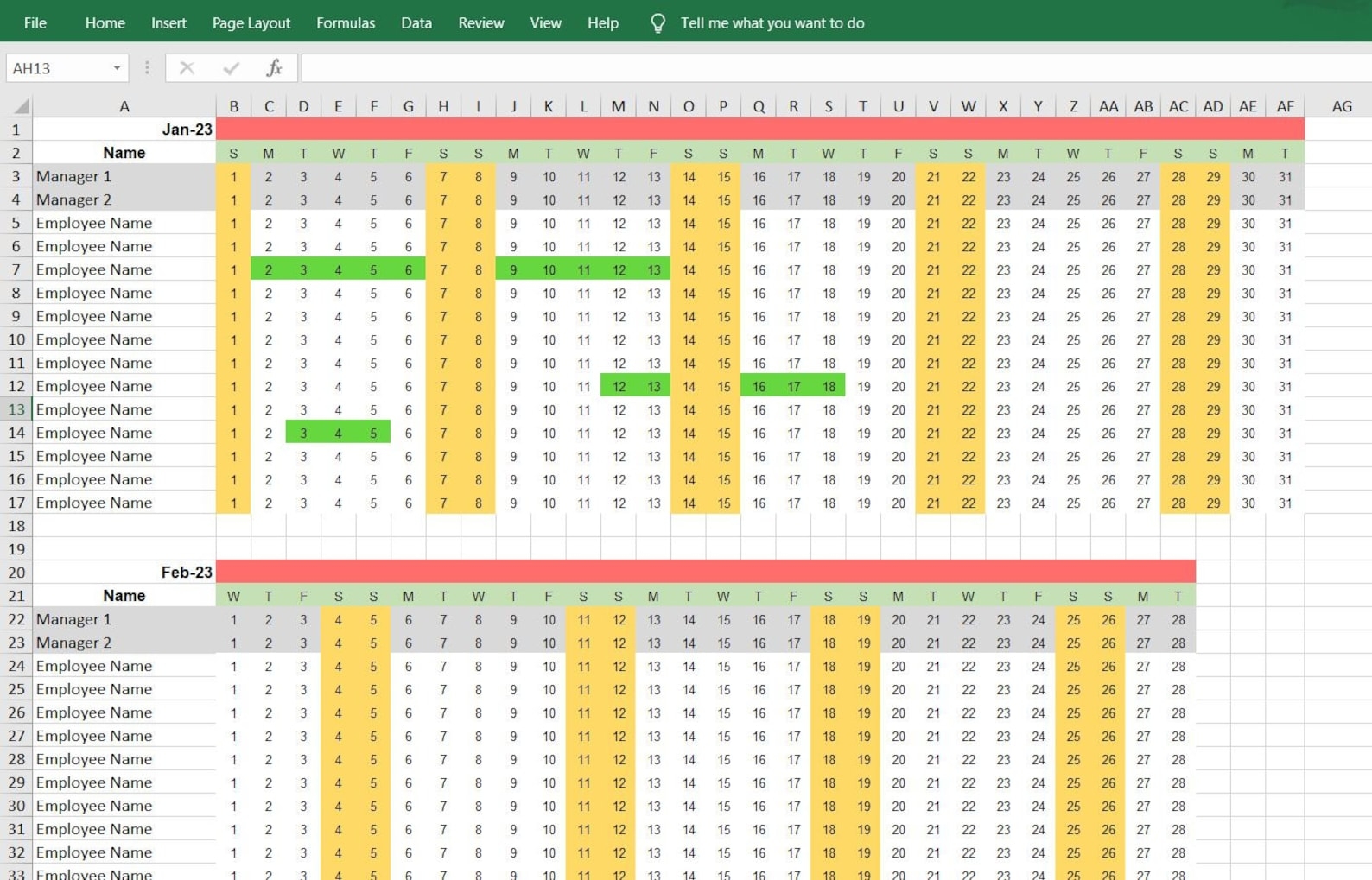Open the Page Layout tab
This screenshot has width=1372, height=880.
point(251,23)
